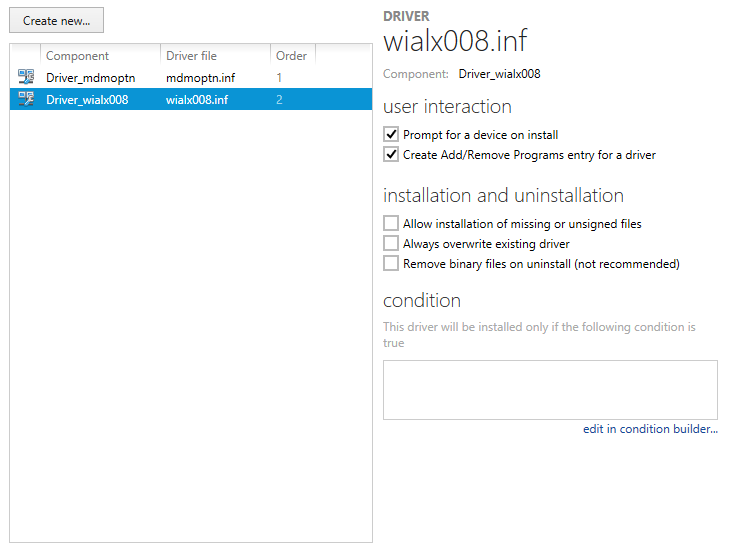
Task: Check Always overwrite existing driver
Action: (x=391, y=244)
